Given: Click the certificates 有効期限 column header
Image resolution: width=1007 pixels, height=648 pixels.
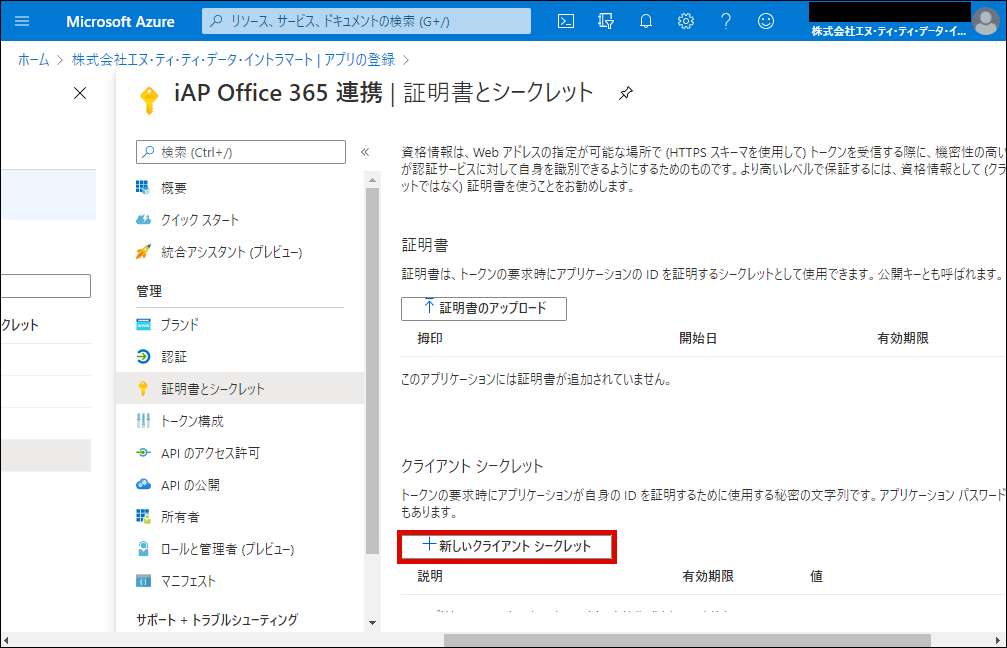Looking at the screenshot, I should point(903,338).
